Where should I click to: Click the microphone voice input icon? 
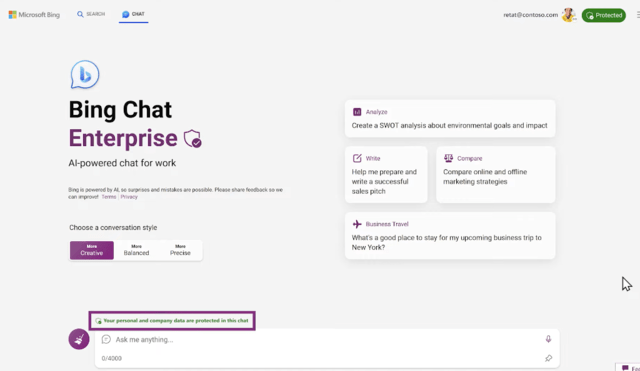(548, 339)
